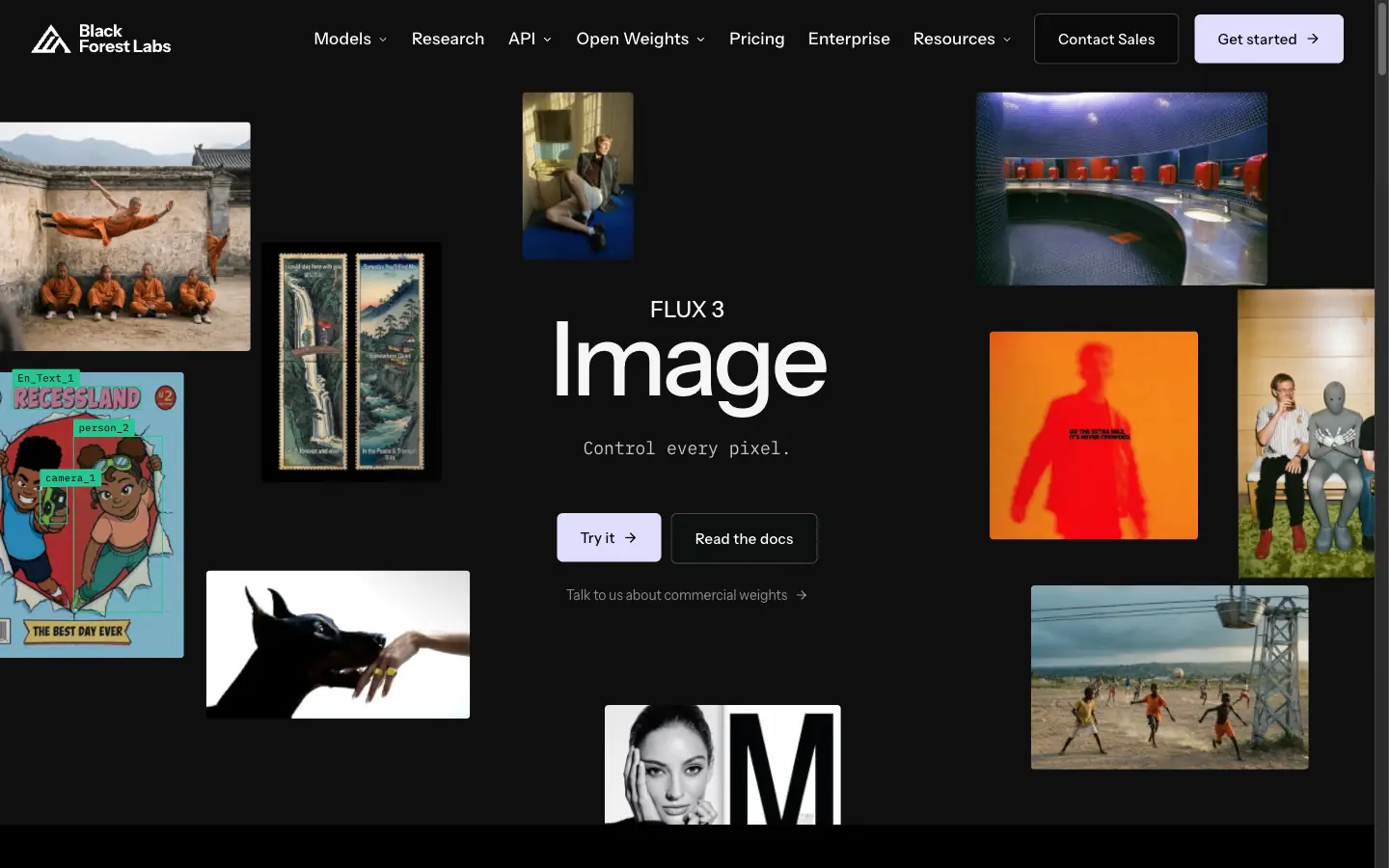
Task: Open the Research page
Action: point(448,39)
